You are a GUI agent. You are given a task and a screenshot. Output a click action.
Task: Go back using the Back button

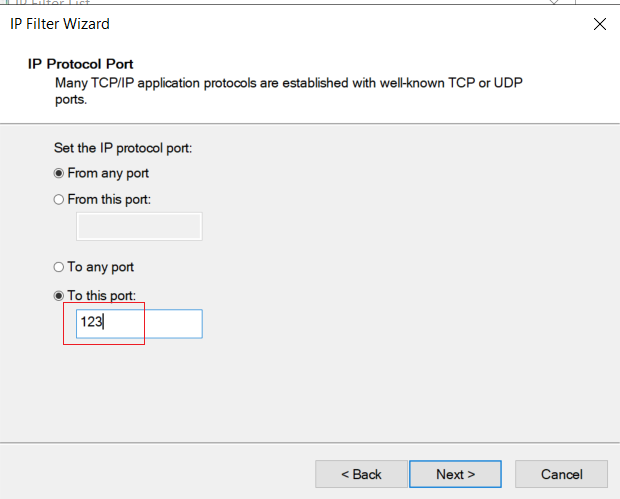pyautogui.click(x=361, y=474)
